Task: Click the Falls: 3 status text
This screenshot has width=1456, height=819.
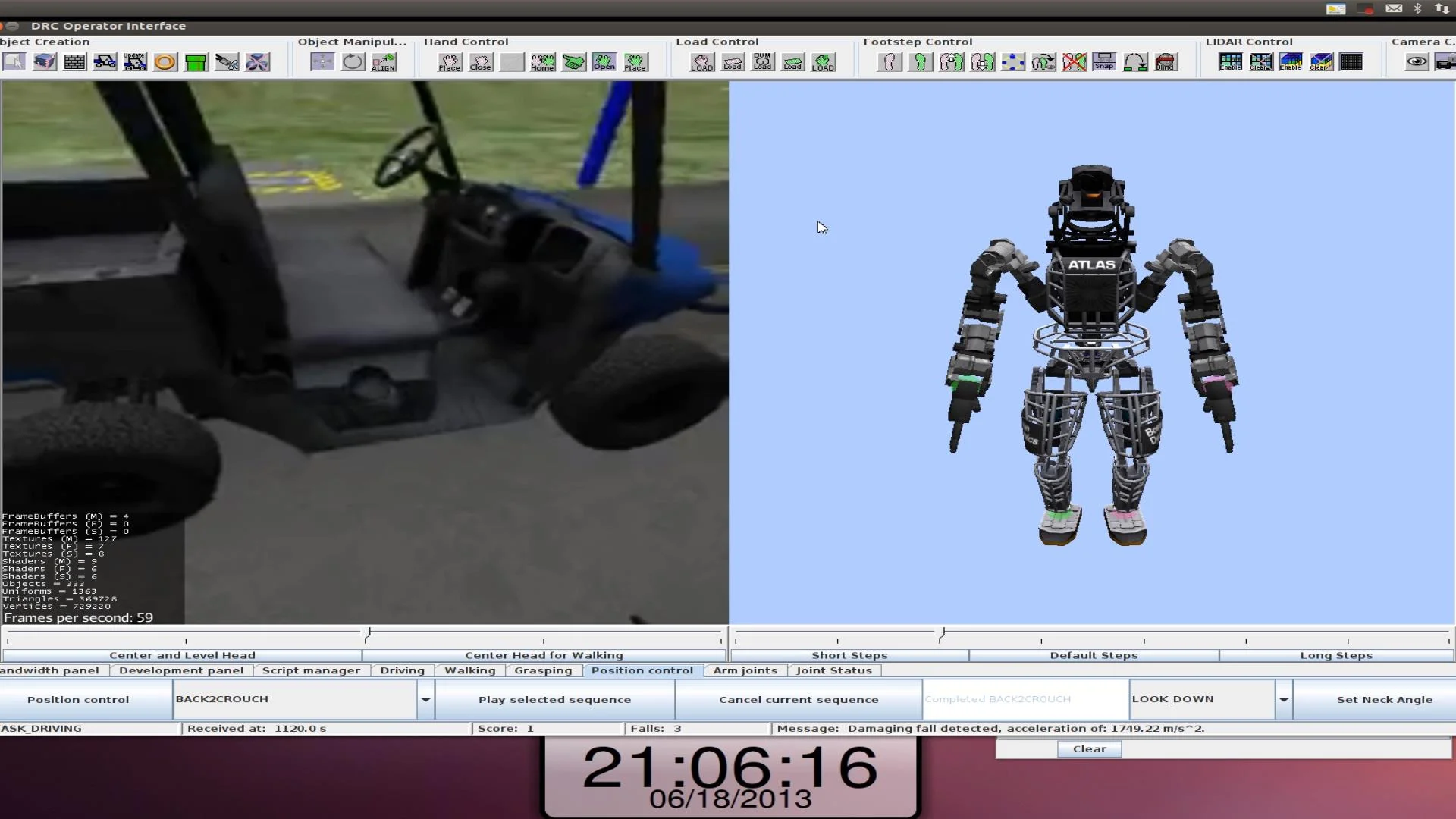Action: tap(656, 728)
